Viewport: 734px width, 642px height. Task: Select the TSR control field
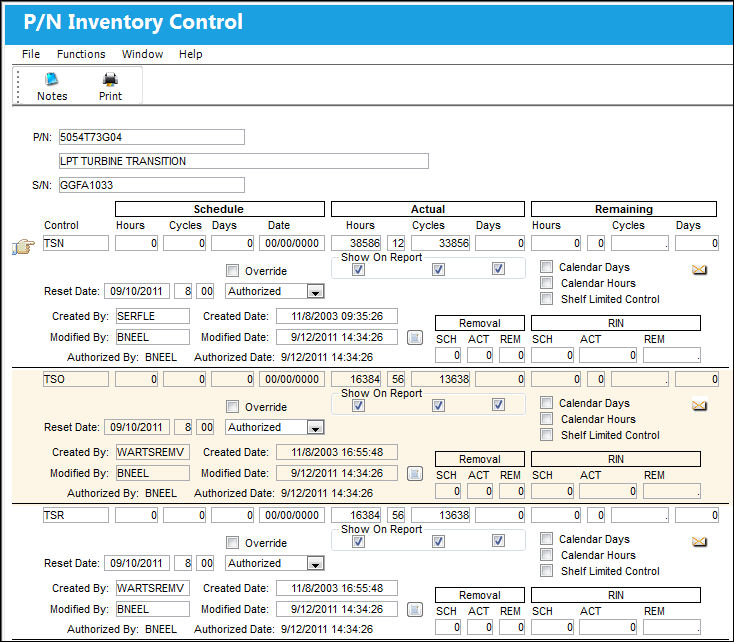click(x=76, y=515)
